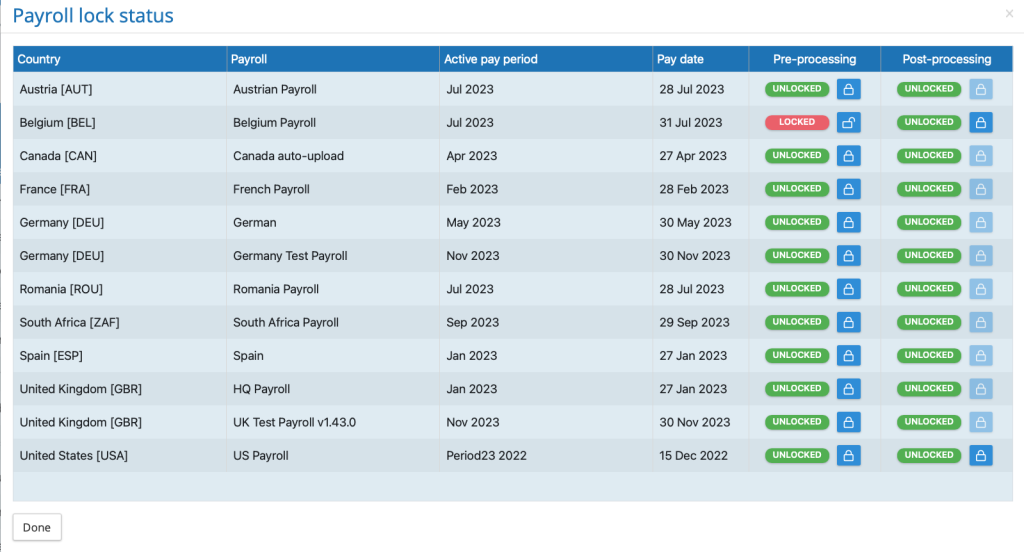
Task: Click the red LOCKED badge for Belgium
Action: [797, 122]
